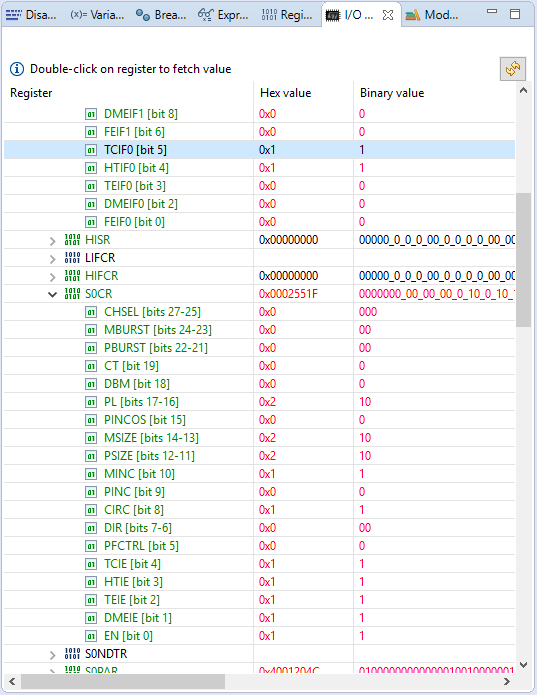The height and width of the screenshot is (695, 537).
Task: Click the HTIF0 bit field icon
Action: click(91, 168)
